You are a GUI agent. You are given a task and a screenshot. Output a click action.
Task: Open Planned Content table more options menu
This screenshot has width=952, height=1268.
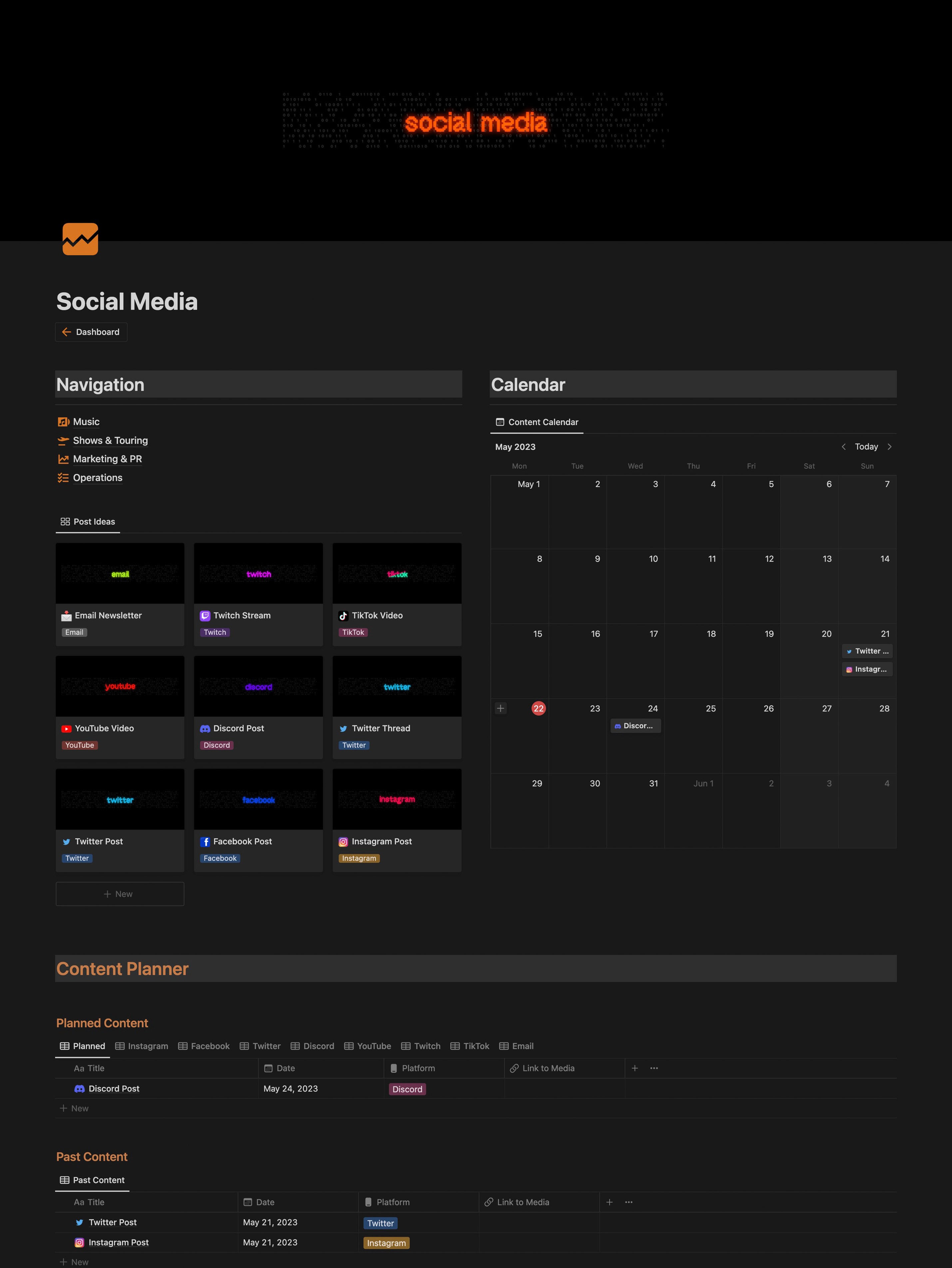pyautogui.click(x=654, y=1068)
